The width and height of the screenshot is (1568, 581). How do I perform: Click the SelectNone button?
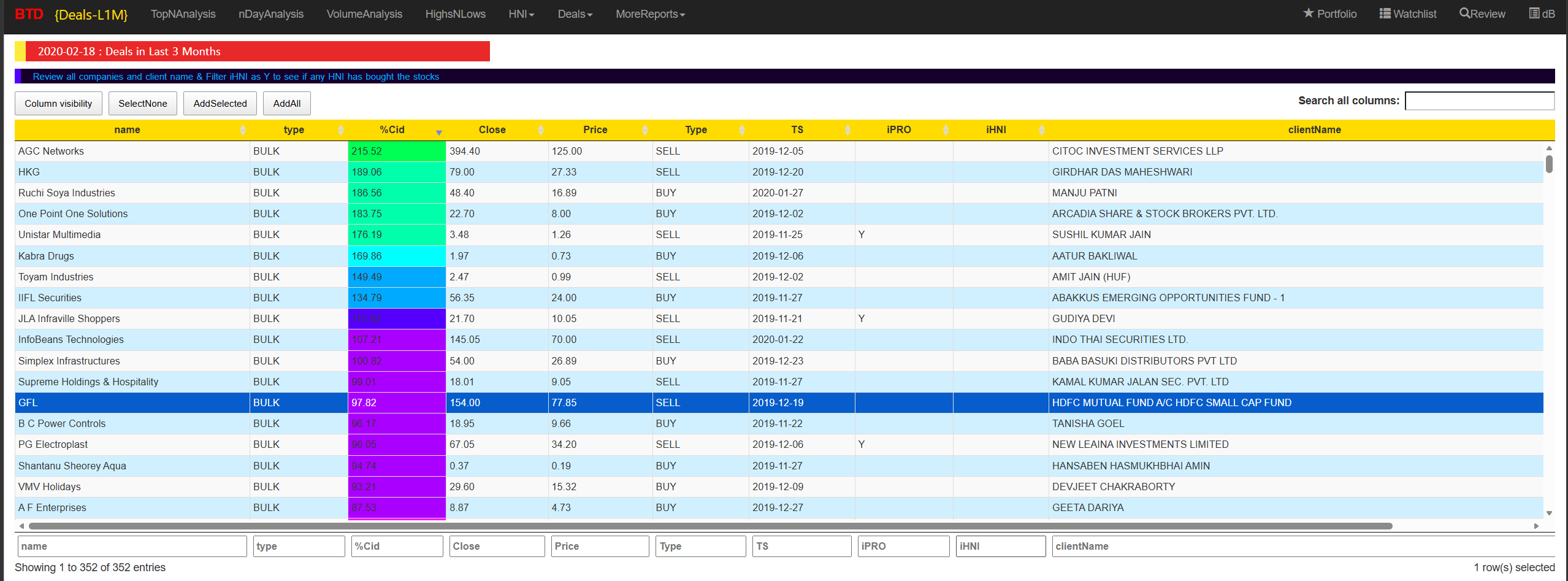(x=143, y=103)
